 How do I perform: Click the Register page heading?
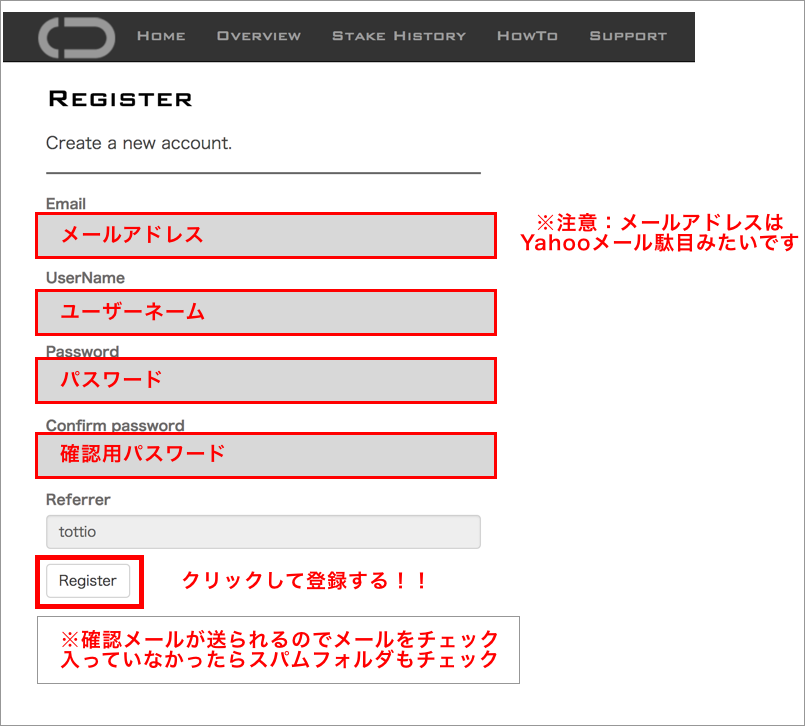[120, 99]
